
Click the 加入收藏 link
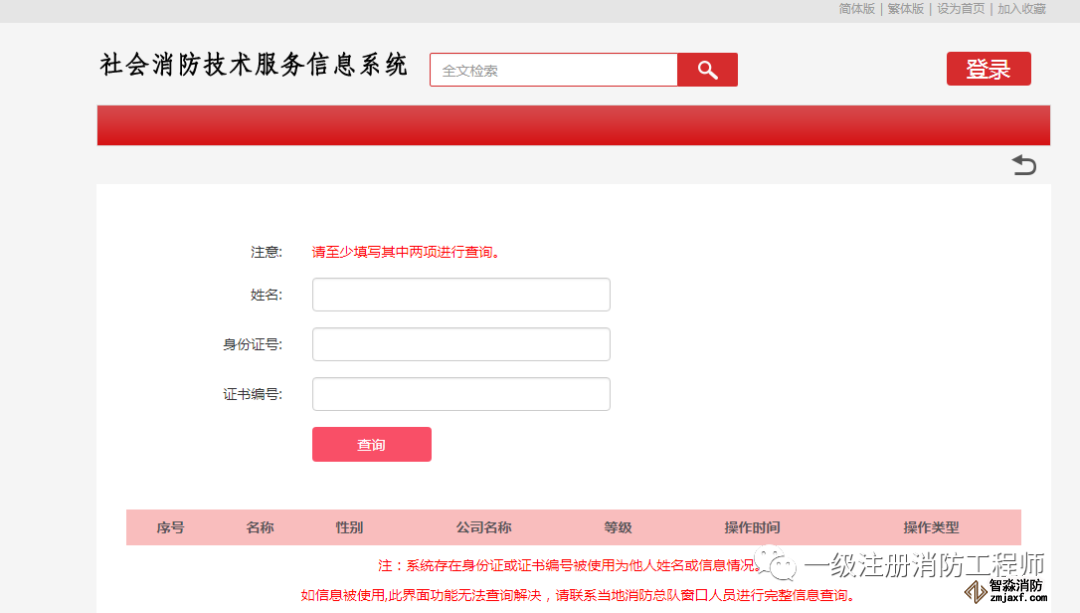(1021, 9)
